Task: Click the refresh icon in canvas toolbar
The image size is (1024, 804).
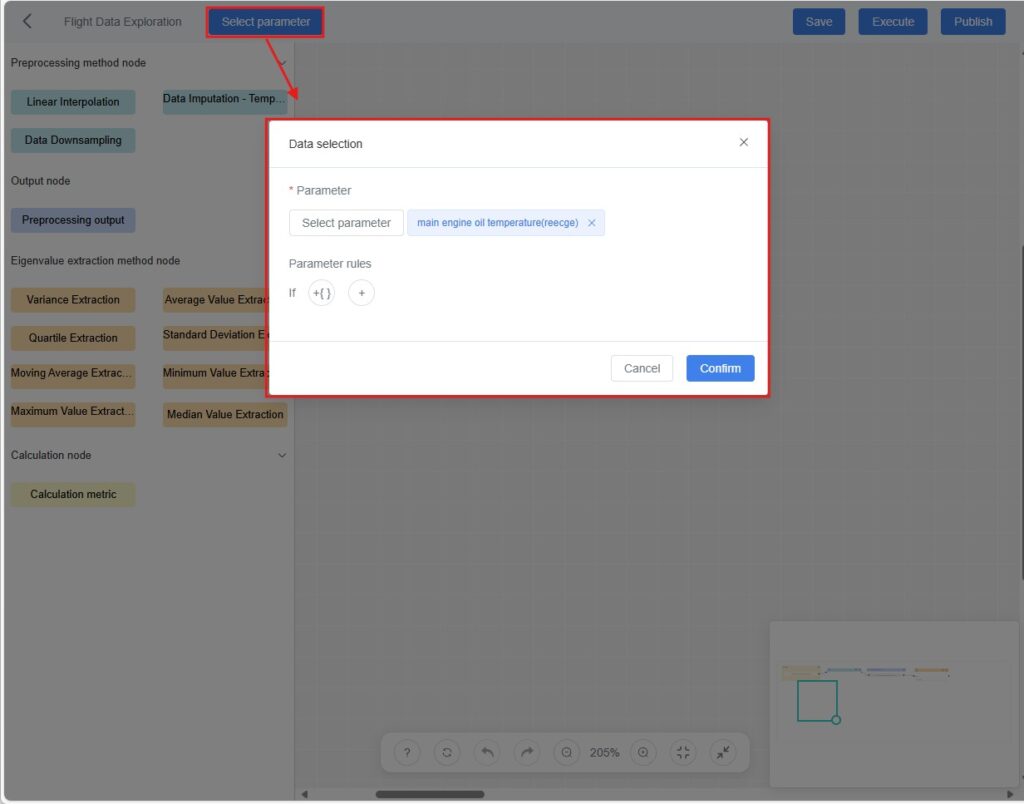Action: point(447,753)
